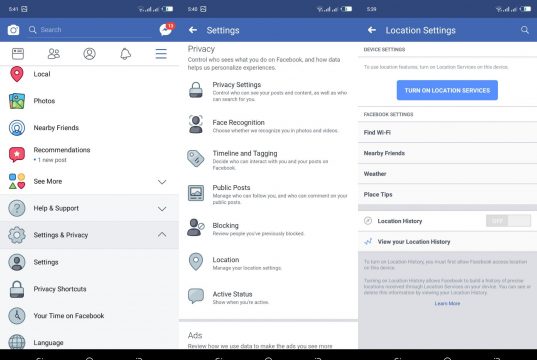Open the Local pin icon
This screenshot has height=360, width=537.
click(17, 74)
